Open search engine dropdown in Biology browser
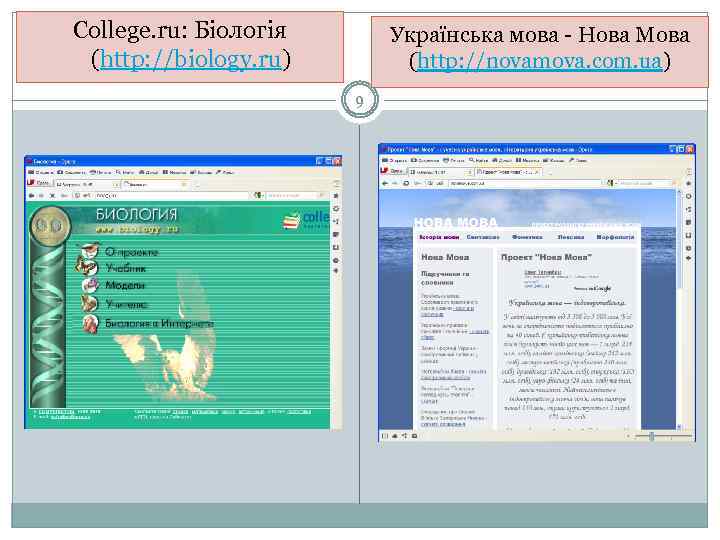This screenshot has height=540, width=720. (x=259, y=196)
